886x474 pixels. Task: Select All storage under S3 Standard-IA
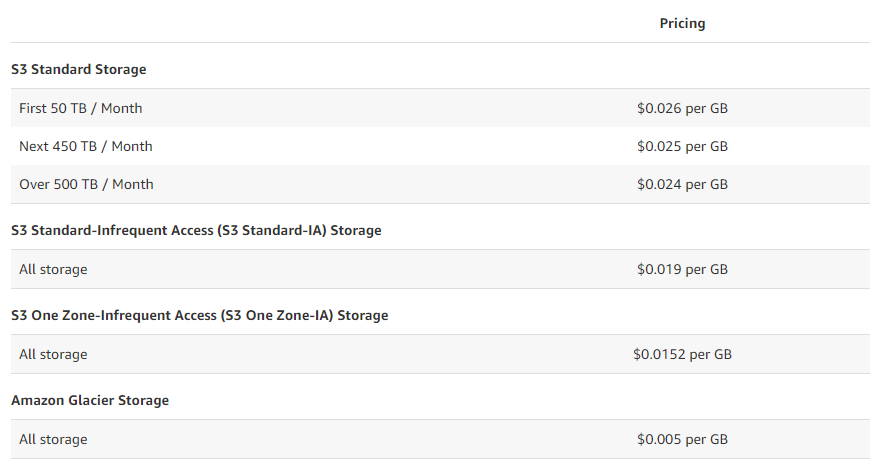(53, 269)
